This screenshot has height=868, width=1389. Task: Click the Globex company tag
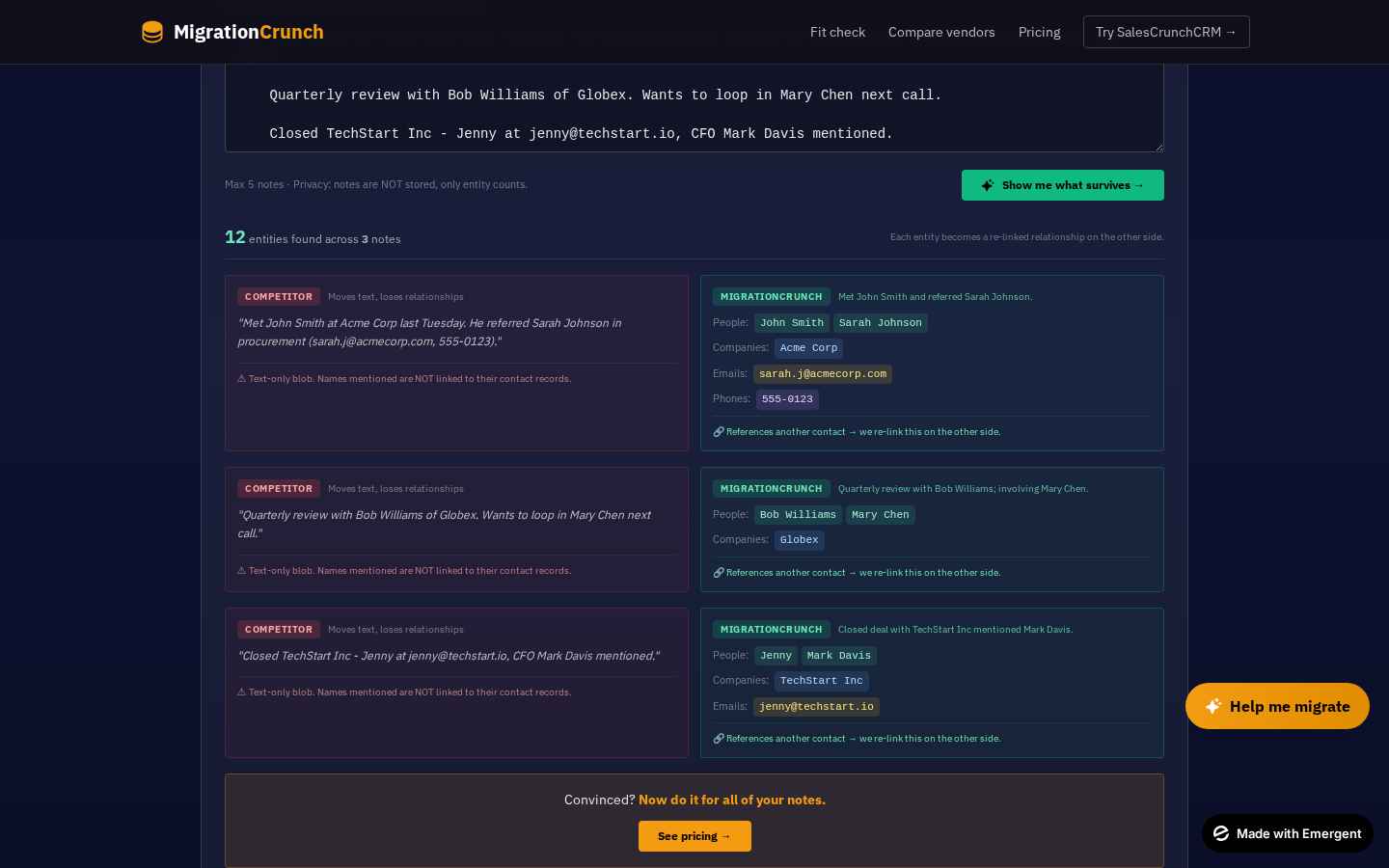(799, 540)
